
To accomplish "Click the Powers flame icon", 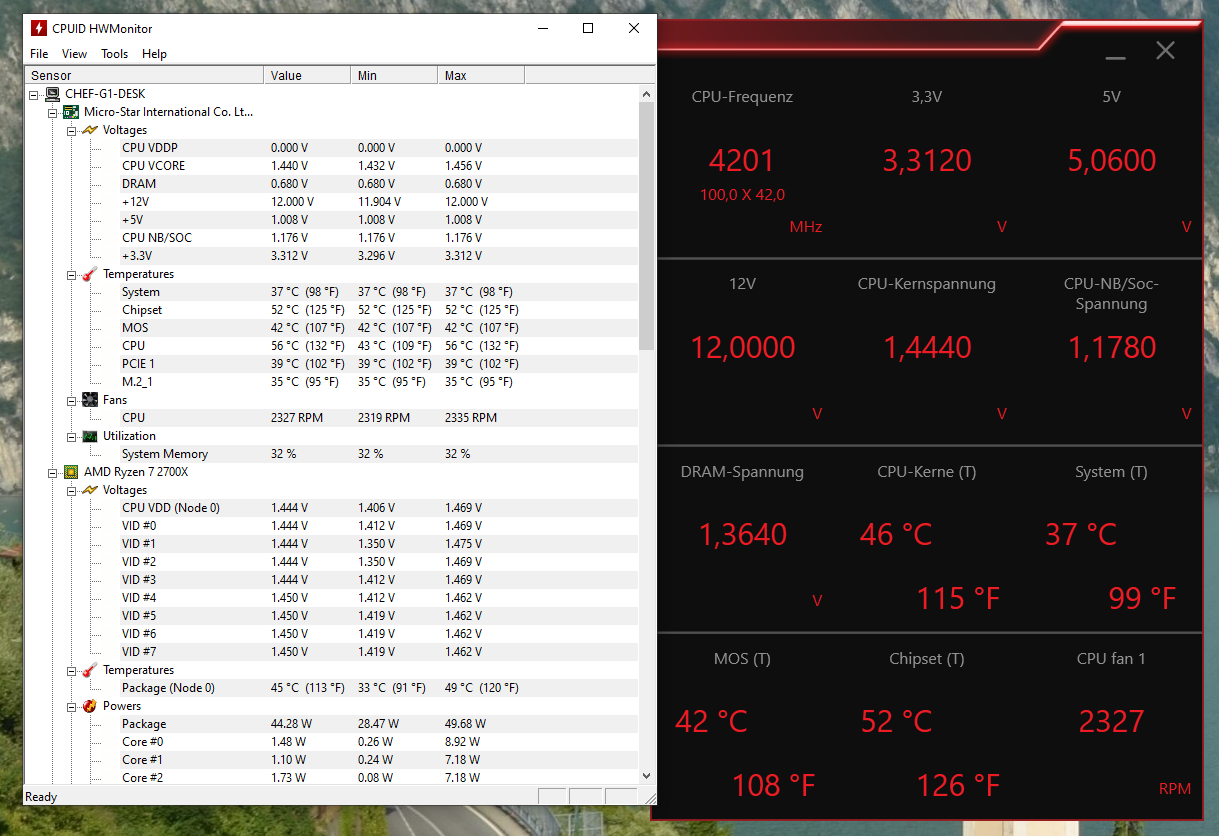I will pyautogui.click(x=89, y=706).
